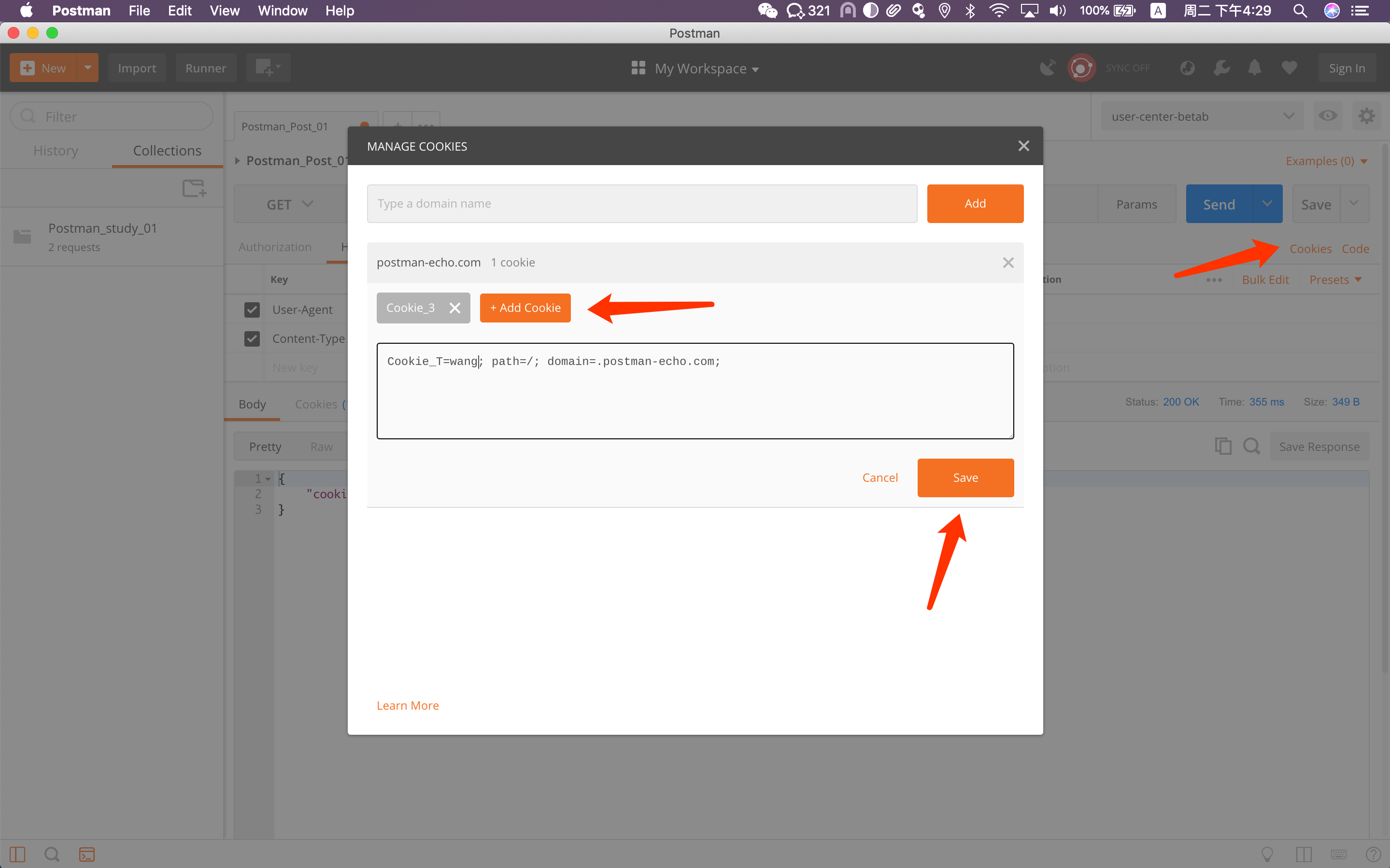This screenshot has height=868, width=1390.
Task: Click the heart icon in header
Action: point(1289,68)
